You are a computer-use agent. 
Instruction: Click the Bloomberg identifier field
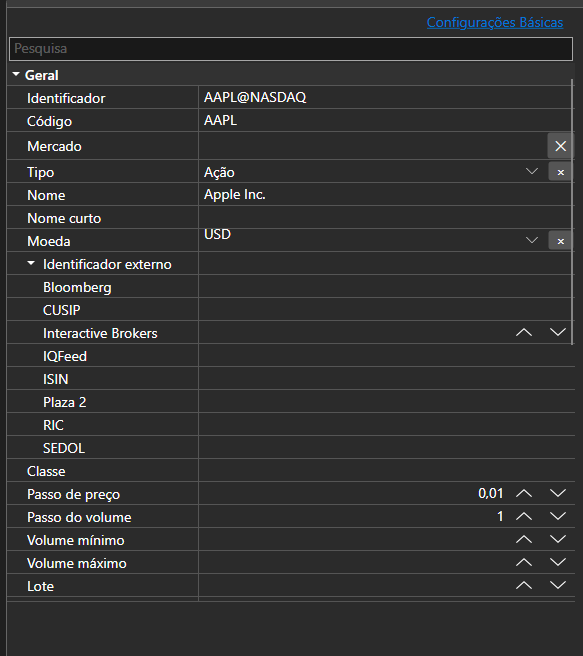385,287
